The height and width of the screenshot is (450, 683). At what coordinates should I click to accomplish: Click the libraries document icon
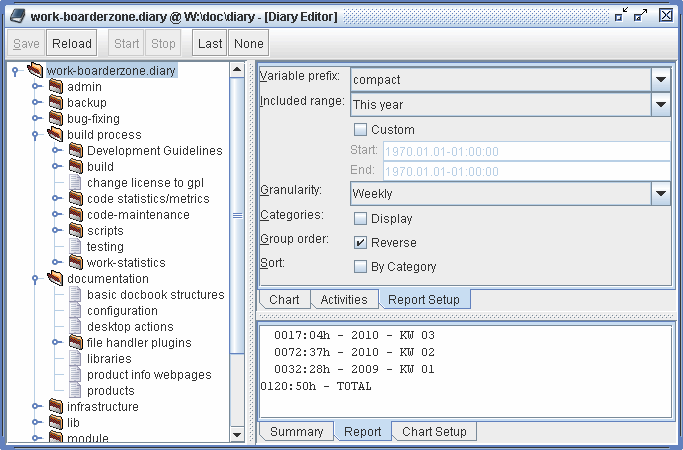tap(75, 359)
